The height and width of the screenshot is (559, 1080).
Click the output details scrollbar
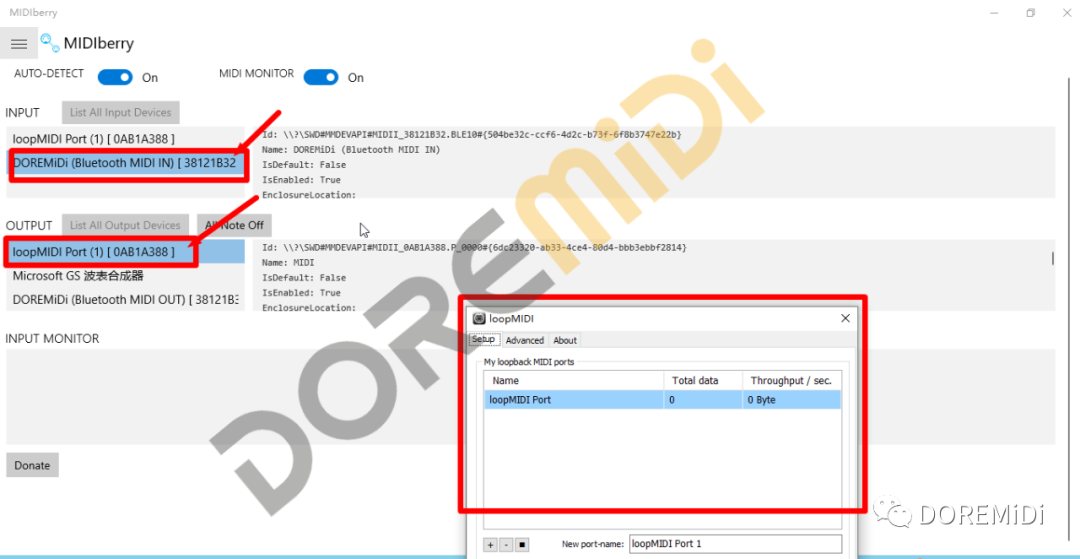click(1052, 259)
